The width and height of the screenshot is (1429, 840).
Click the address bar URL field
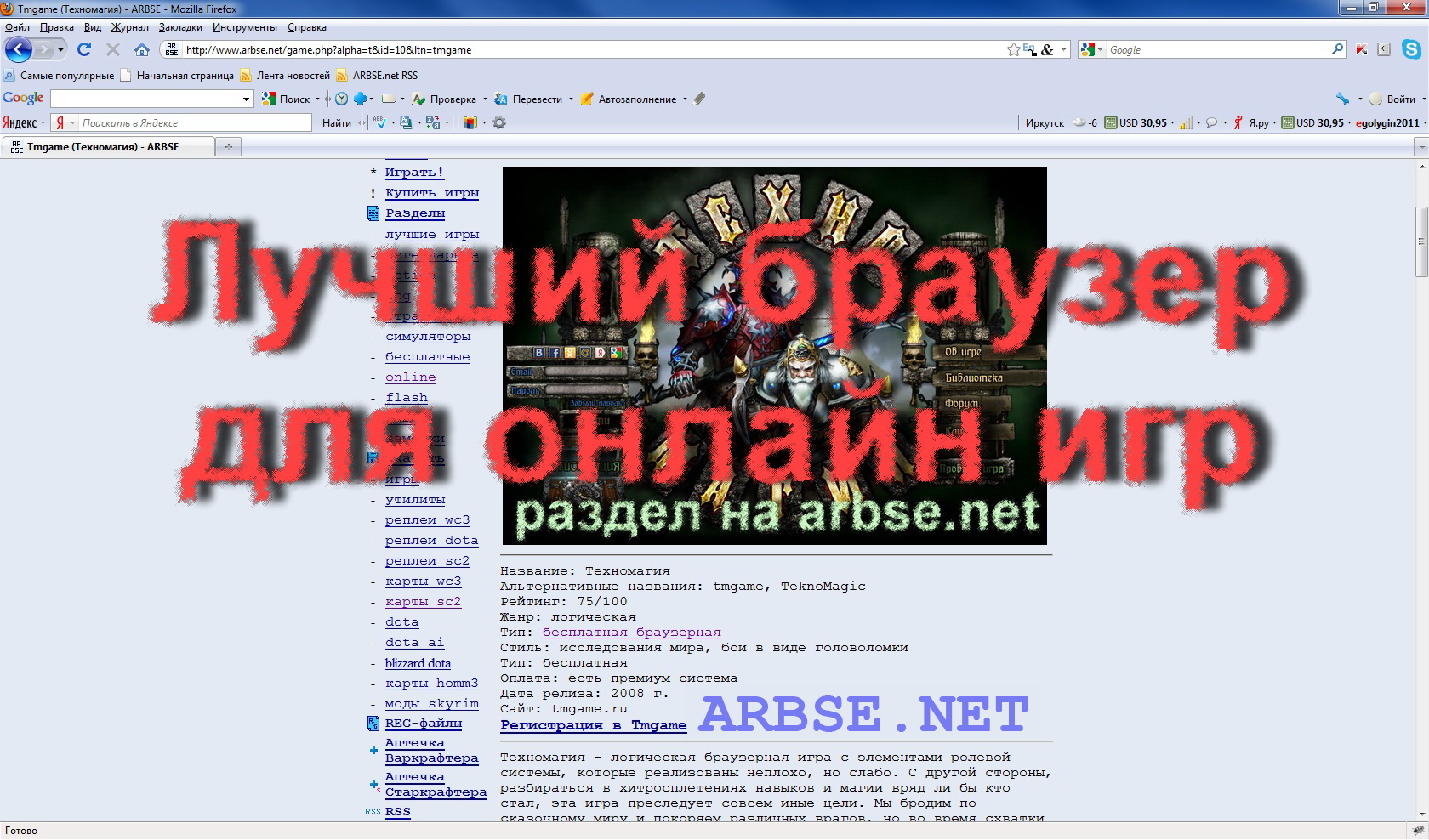pyautogui.click(x=594, y=49)
